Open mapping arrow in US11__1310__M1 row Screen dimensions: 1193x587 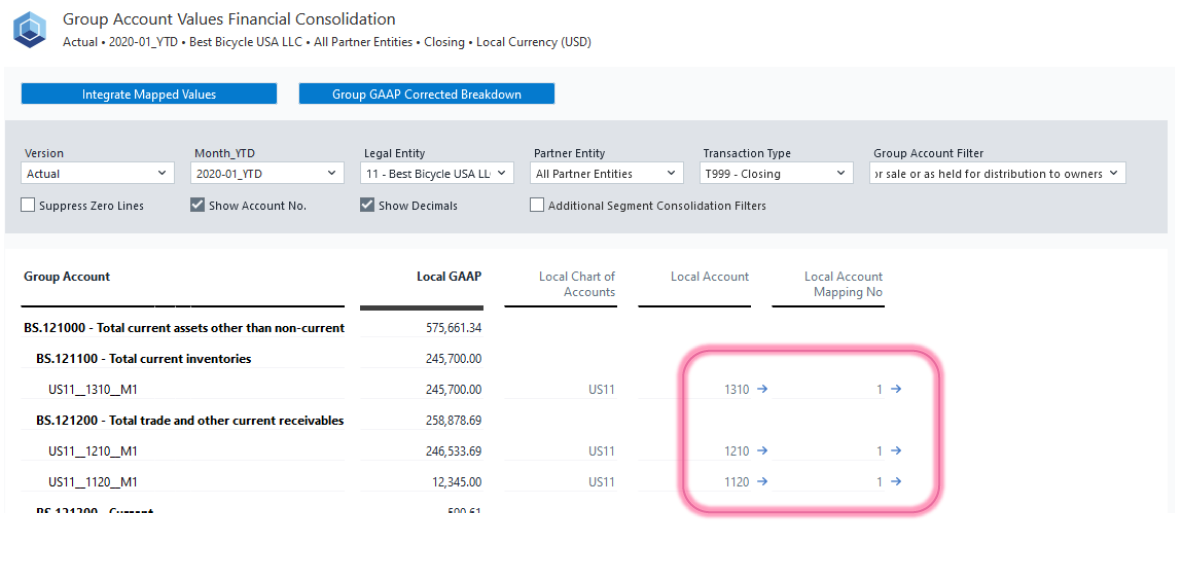click(x=896, y=390)
